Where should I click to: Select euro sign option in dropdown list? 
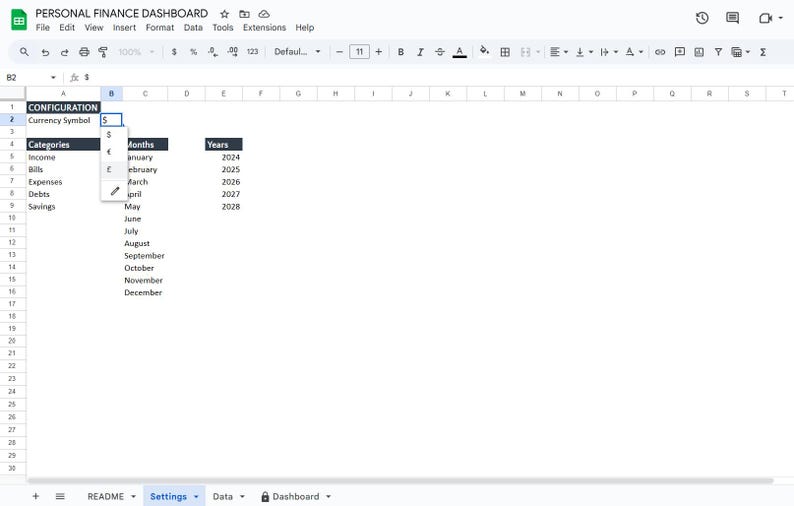[x=114, y=152]
